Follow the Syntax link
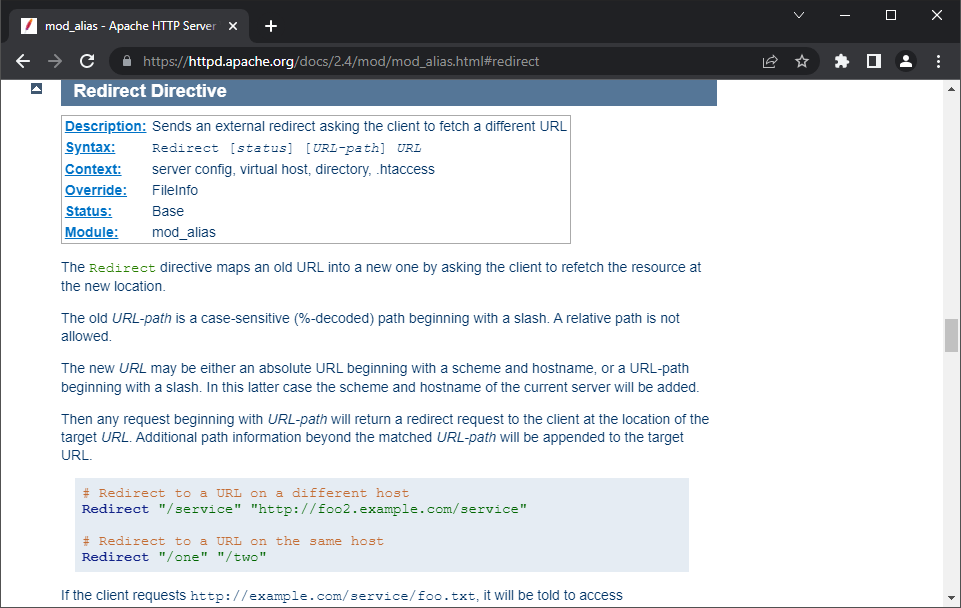Screen dimensions: 961x608 tap(90, 147)
